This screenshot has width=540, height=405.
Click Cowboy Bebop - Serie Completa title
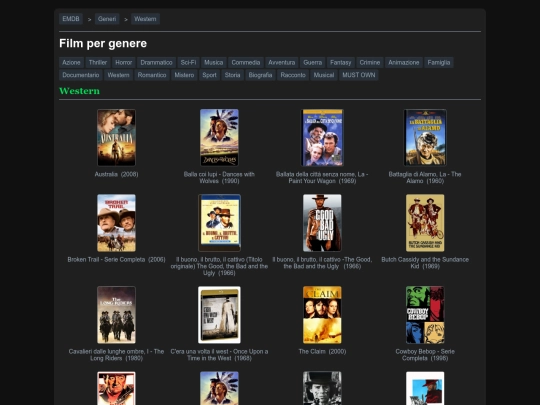click(425, 355)
